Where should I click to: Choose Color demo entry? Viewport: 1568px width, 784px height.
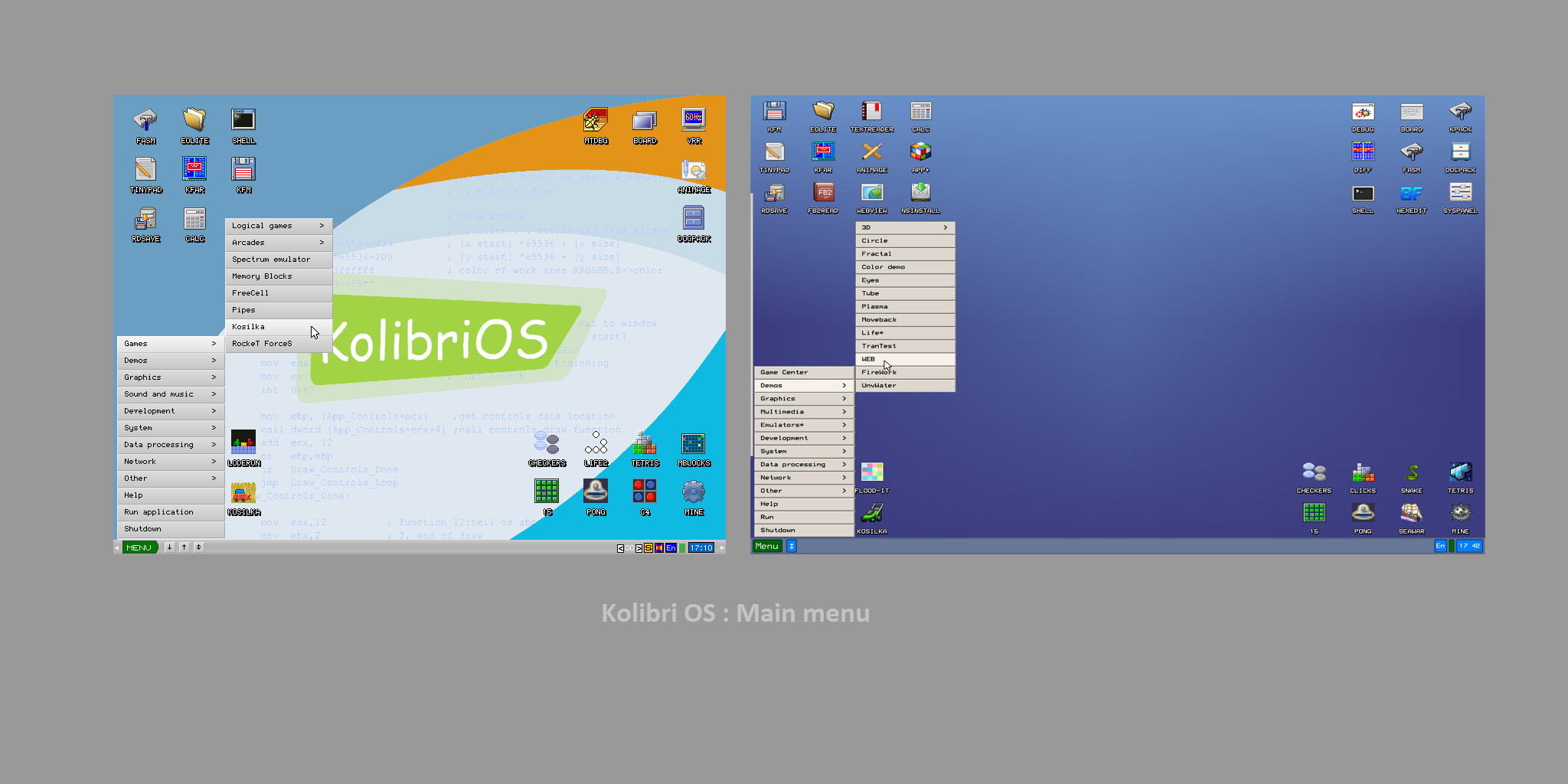(x=905, y=267)
